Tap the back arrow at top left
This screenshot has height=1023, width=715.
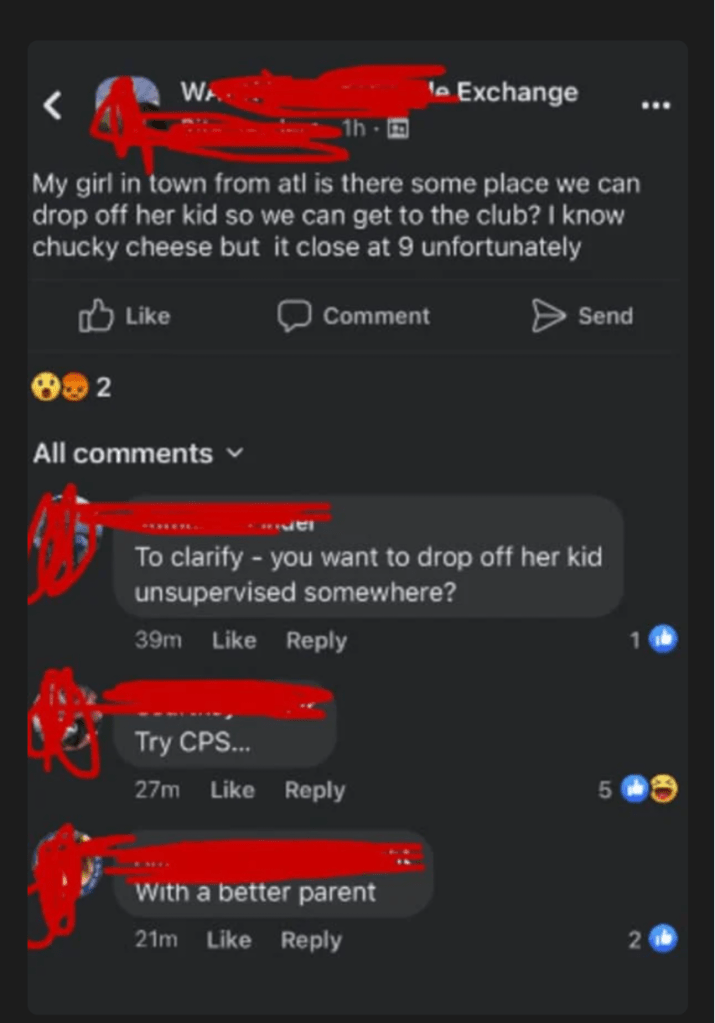click(53, 105)
